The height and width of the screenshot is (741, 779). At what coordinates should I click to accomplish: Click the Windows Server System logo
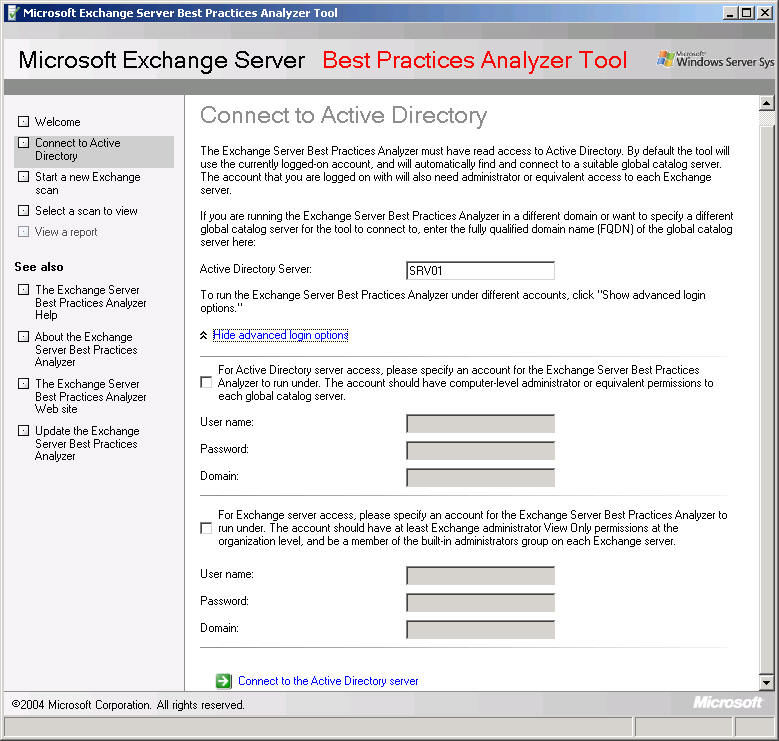click(x=715, y=60)
